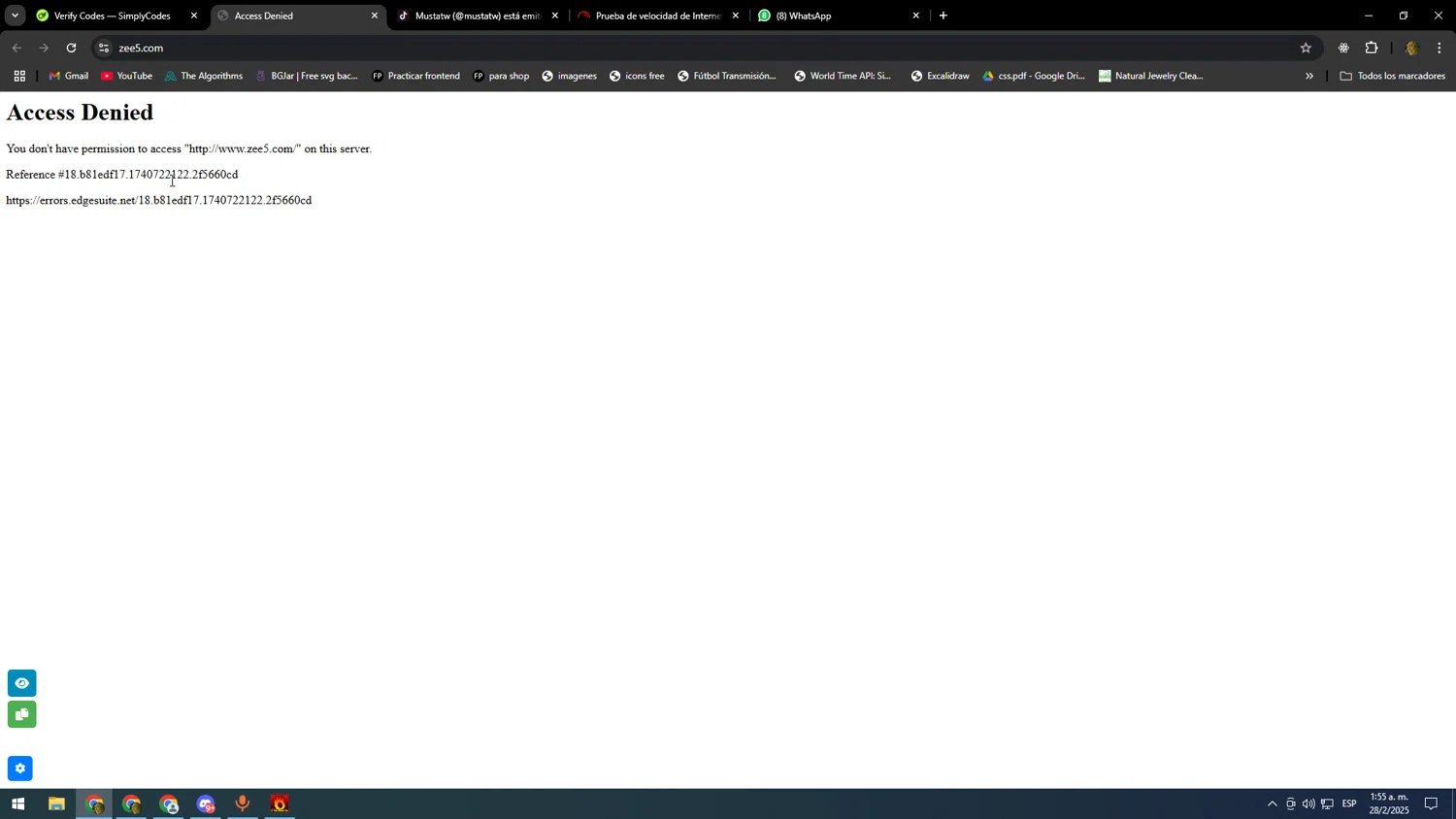Viewport: 1456px width, 819px height.
Task: Open BGJar Free svg bookmark
Action: tap(307, 76)
